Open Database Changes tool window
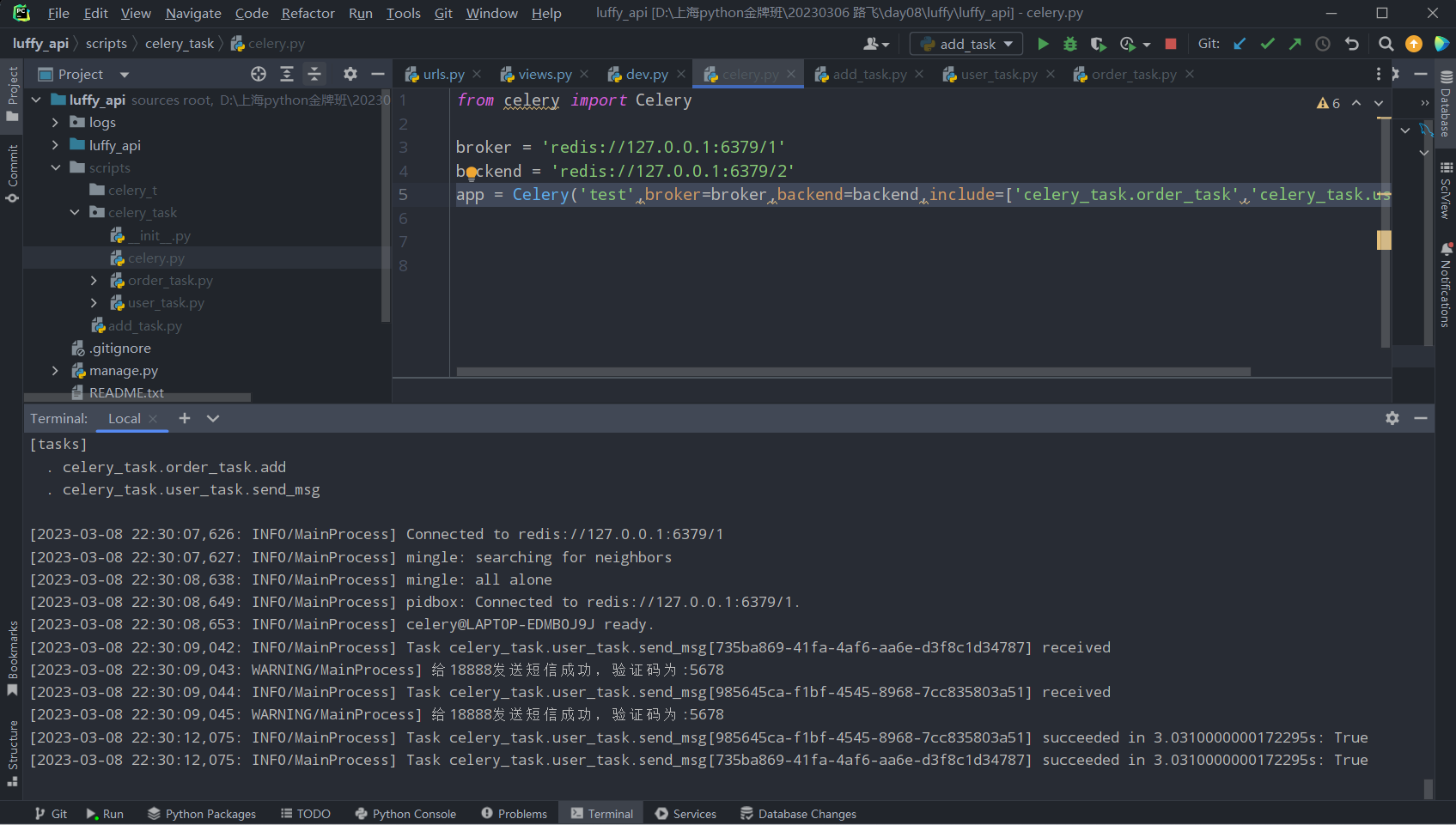1456x825 pixels. point(798,814)
